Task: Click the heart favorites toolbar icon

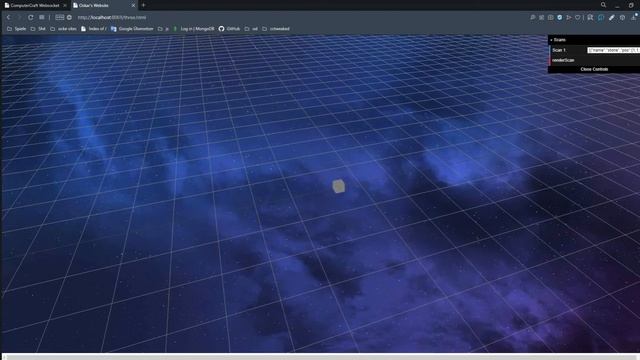Action: (x=578, y=18)
